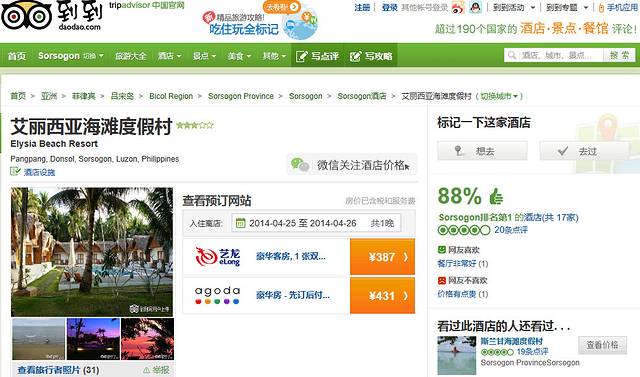Click the search input field
640x377 pixels.
[554, 55]
